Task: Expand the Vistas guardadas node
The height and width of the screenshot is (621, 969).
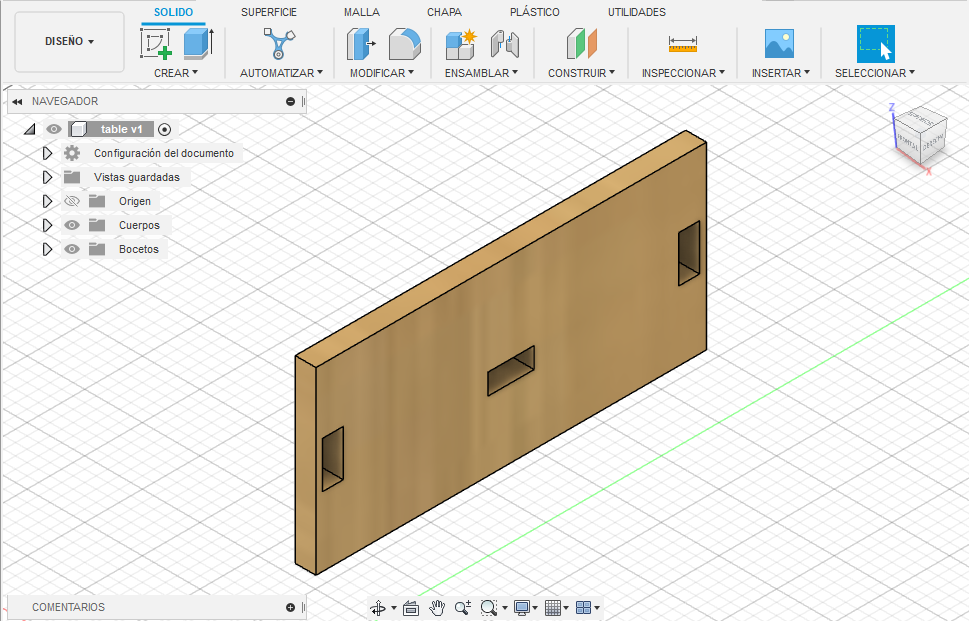Action: coord(47,177)
